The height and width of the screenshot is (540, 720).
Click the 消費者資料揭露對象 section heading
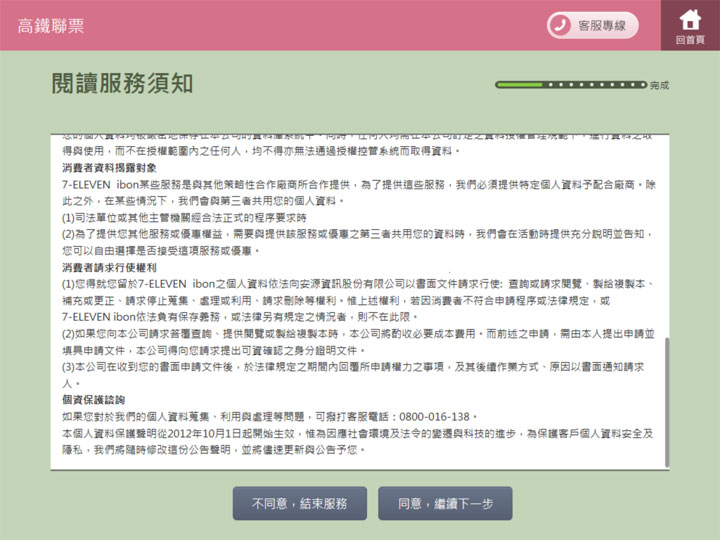pyautogui.click(x=109, y=168)
